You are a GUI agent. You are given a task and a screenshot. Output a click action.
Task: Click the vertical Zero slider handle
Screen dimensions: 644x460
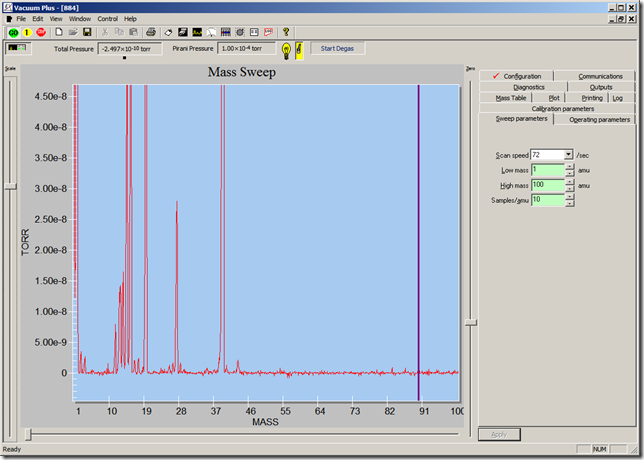click(x=471, y=322)
